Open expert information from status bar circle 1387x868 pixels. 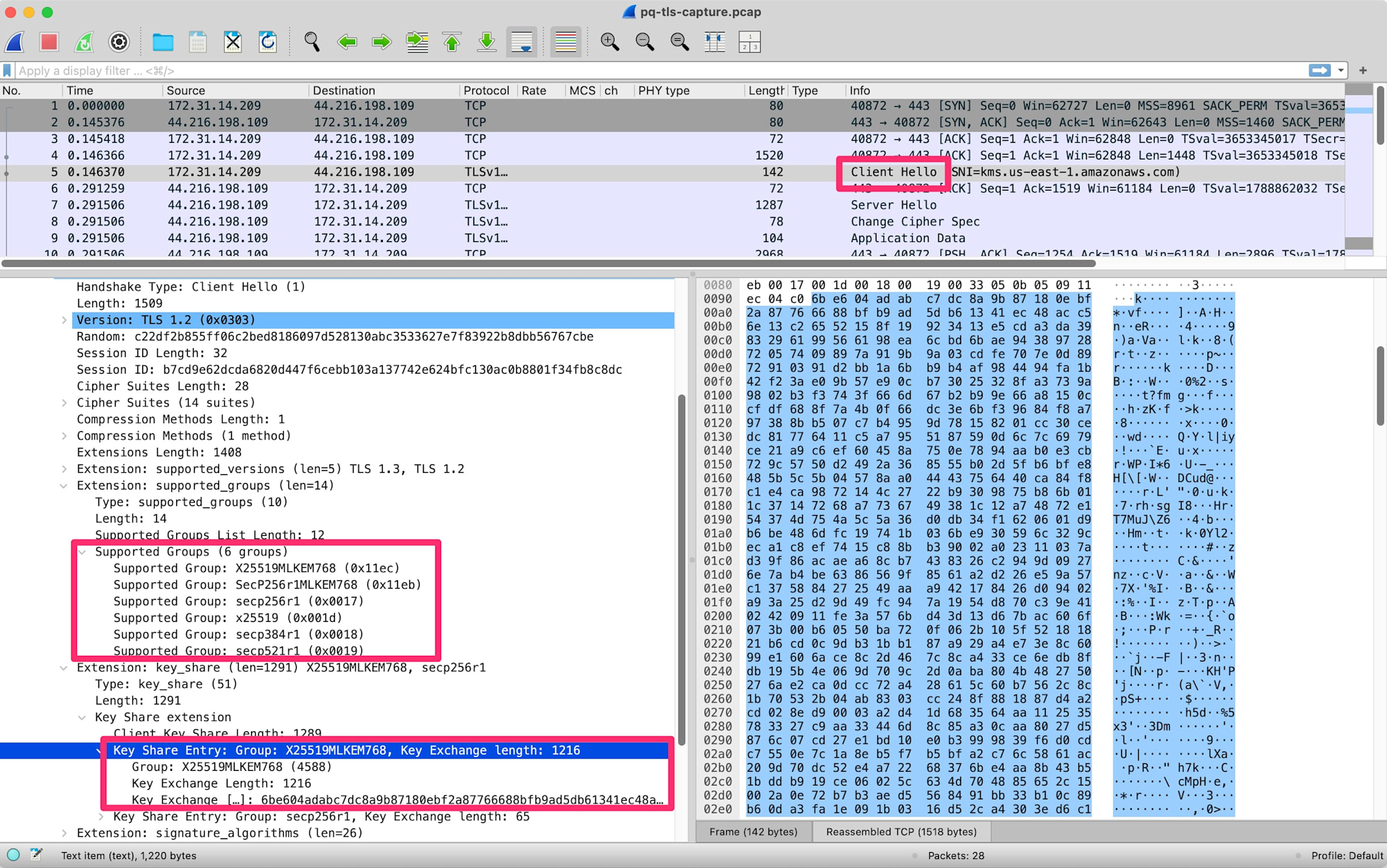(13, 856)
